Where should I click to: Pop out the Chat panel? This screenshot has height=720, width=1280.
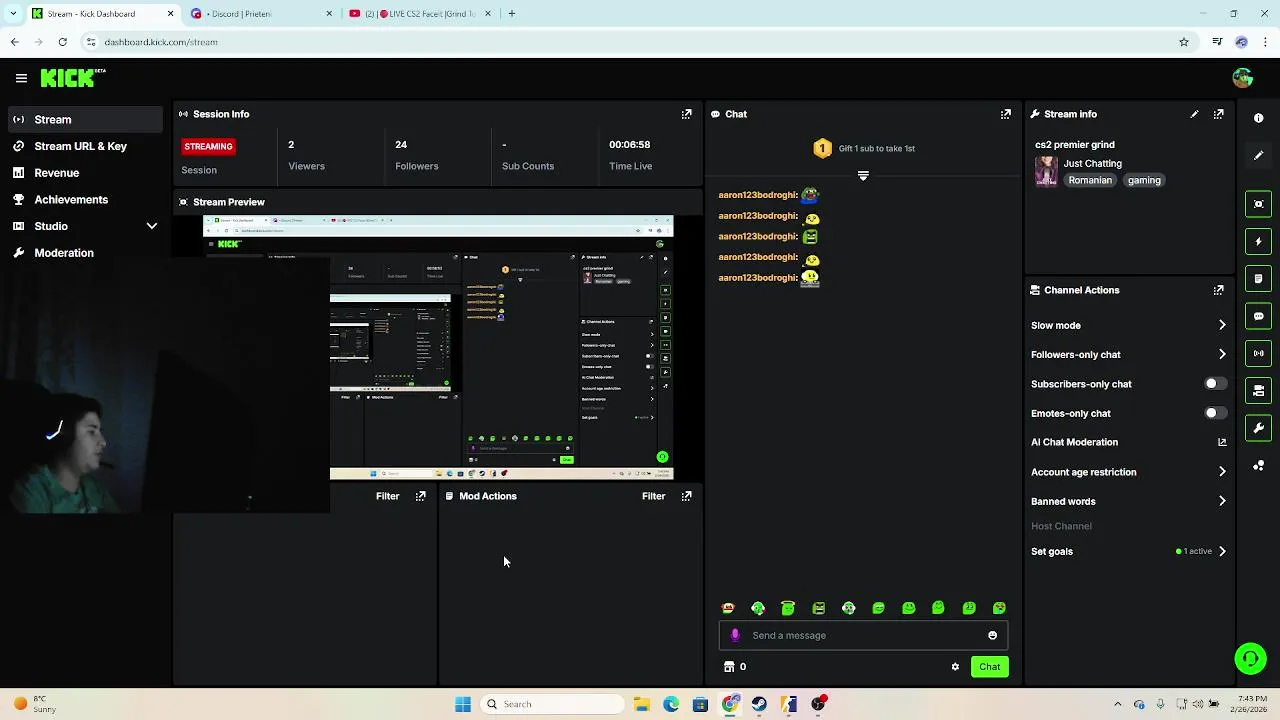click(x=1005, y=114)
